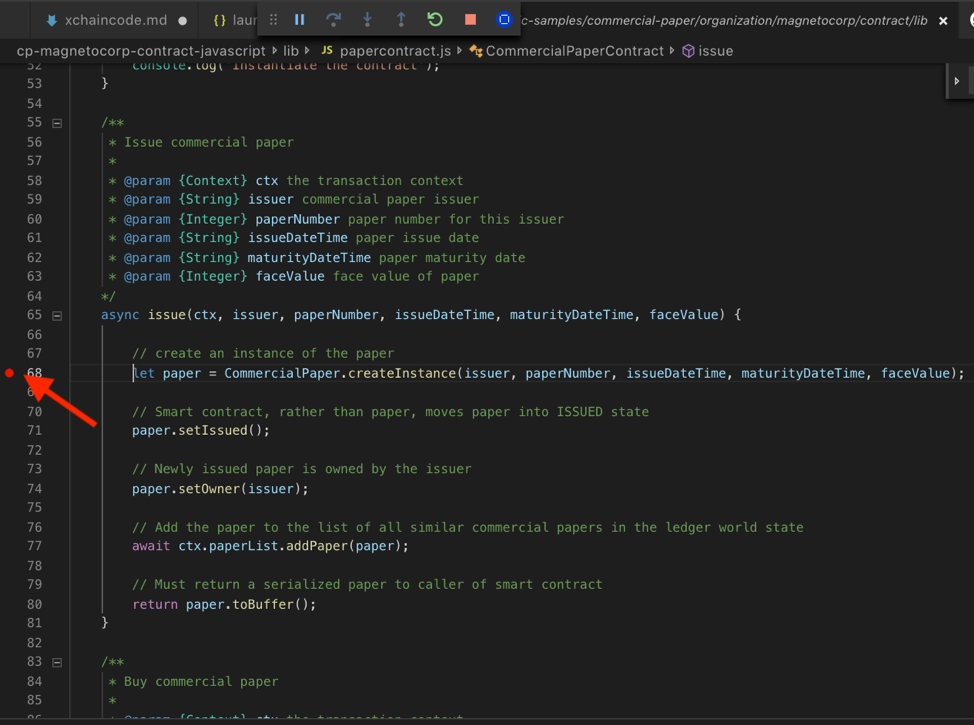Open CommercialPaperContract class breadcrumb

click(575, 51)
